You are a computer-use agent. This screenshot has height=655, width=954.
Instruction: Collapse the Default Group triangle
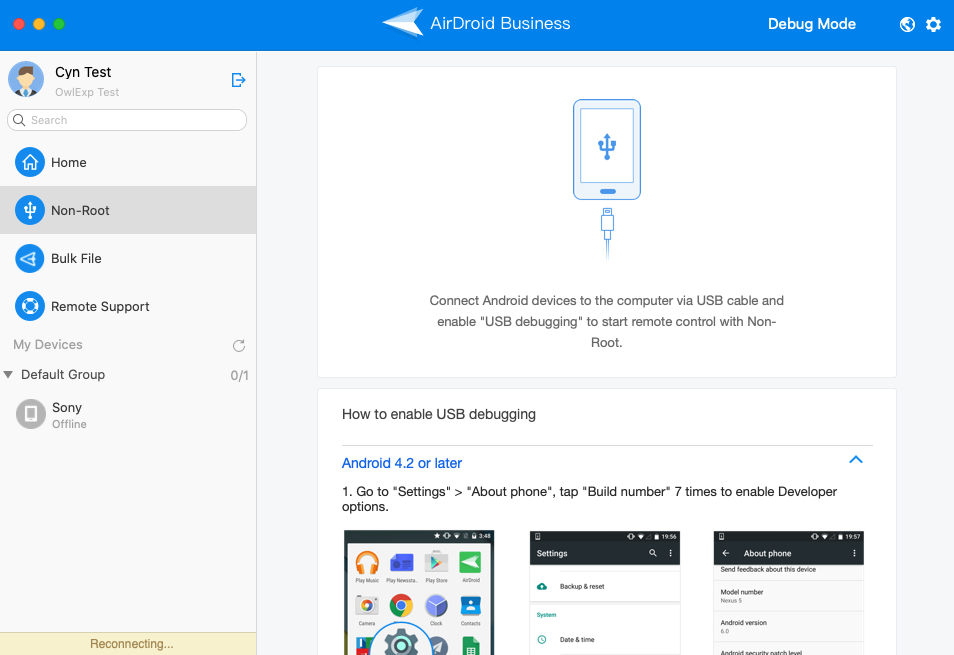pyautogui.click(x=8, y=375)
